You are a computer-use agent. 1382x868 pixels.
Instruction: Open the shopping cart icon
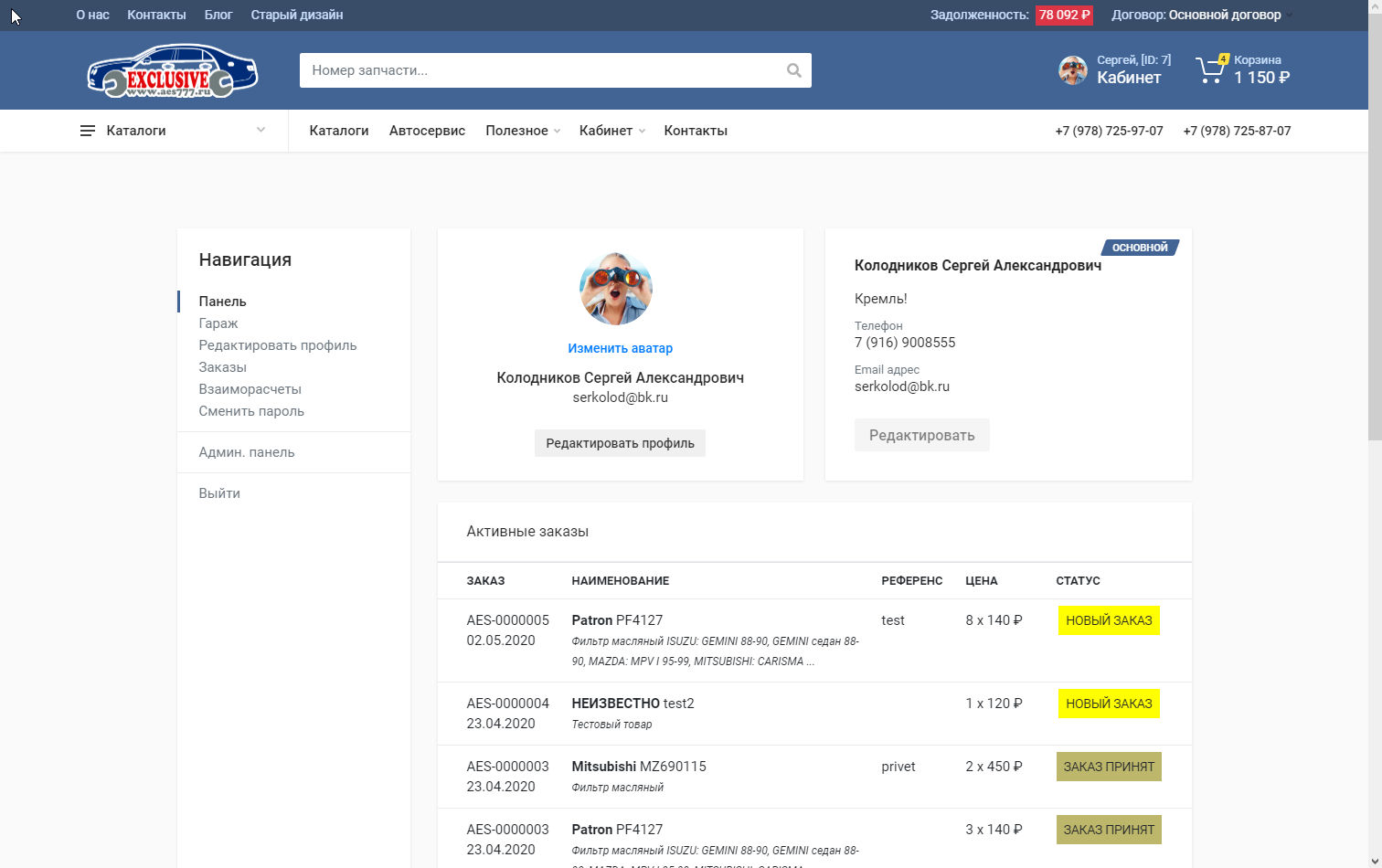(1210, 69)
